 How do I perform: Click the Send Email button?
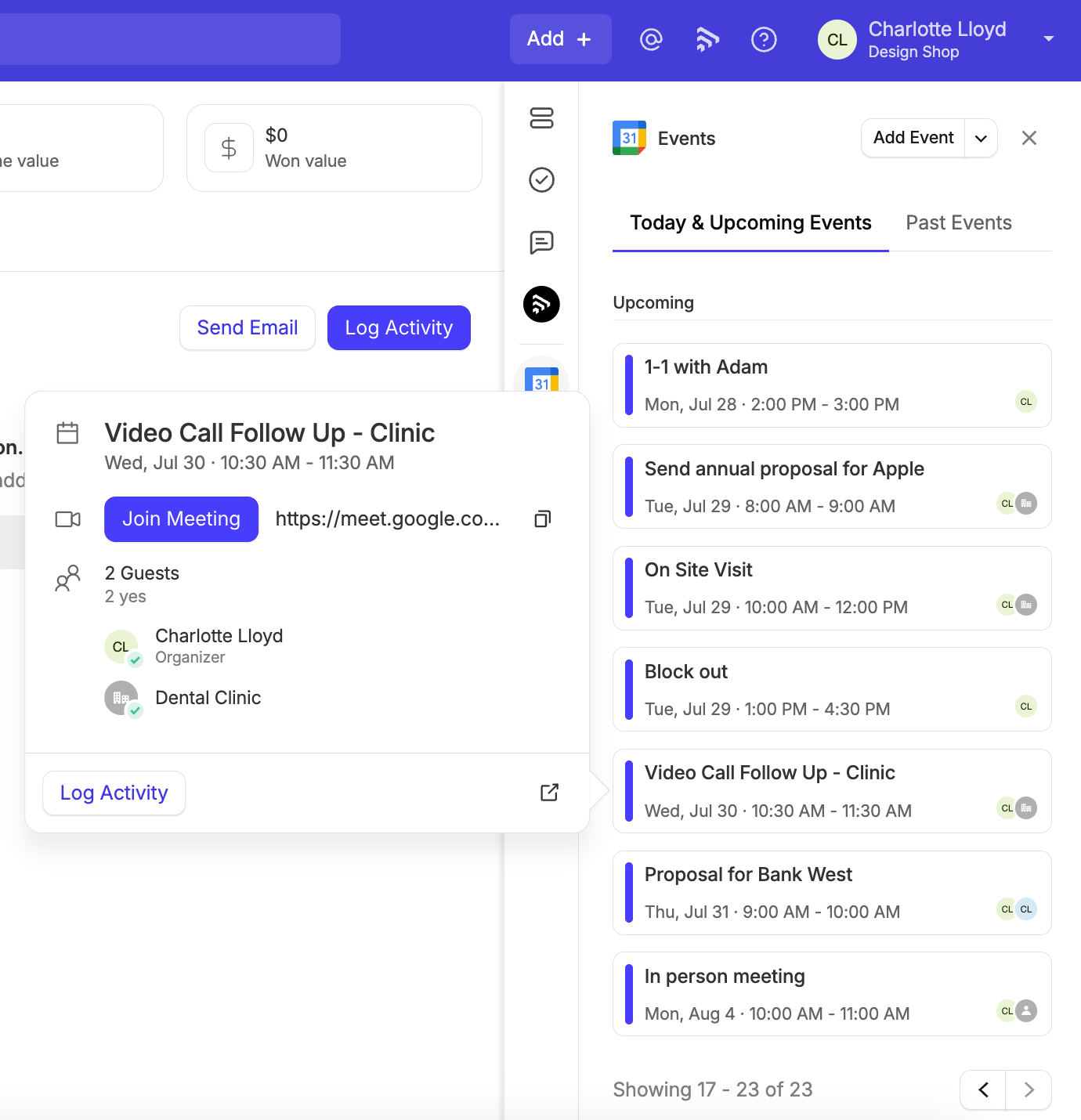pyautogui.click(x=248, y=327)
